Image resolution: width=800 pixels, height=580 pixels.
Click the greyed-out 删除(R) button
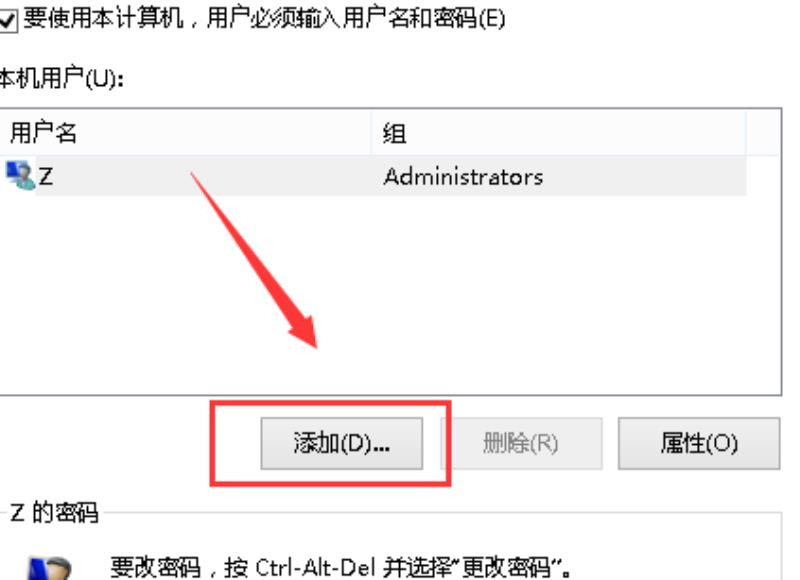click(521, 443)
